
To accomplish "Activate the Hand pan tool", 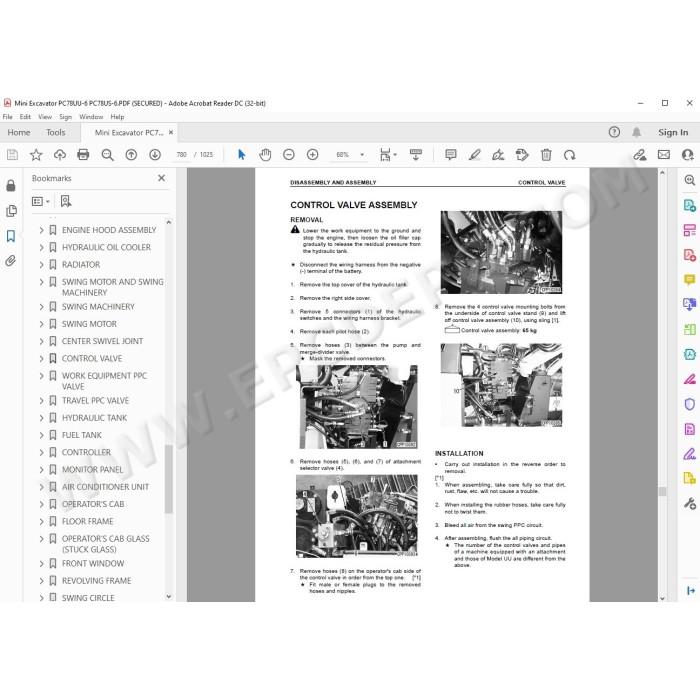I will pos(265,155).
